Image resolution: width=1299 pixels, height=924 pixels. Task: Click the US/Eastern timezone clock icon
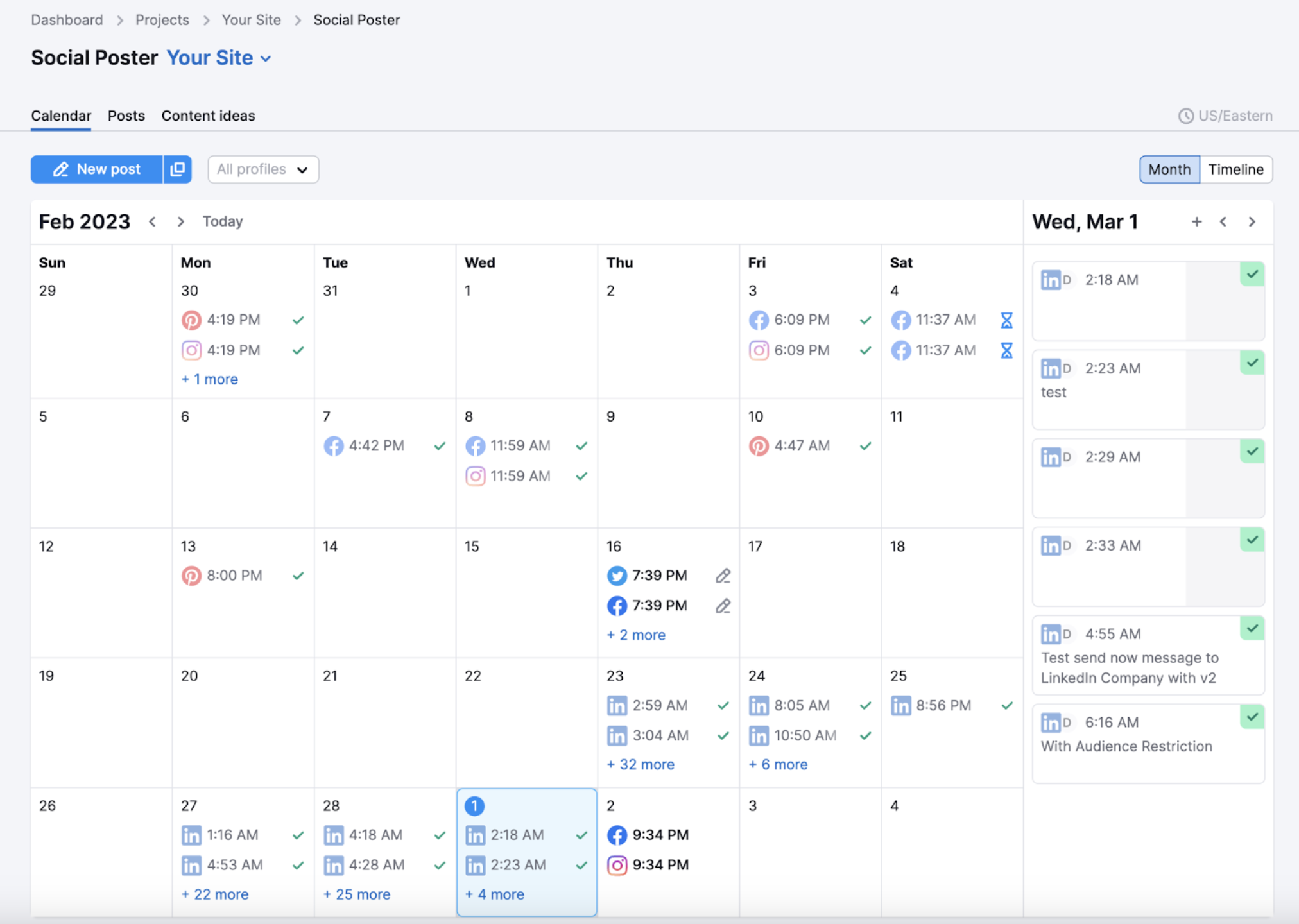tap(1185, 116)
